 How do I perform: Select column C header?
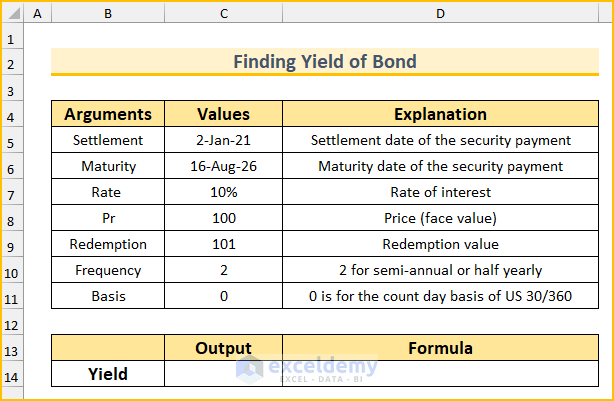point(223,13)
